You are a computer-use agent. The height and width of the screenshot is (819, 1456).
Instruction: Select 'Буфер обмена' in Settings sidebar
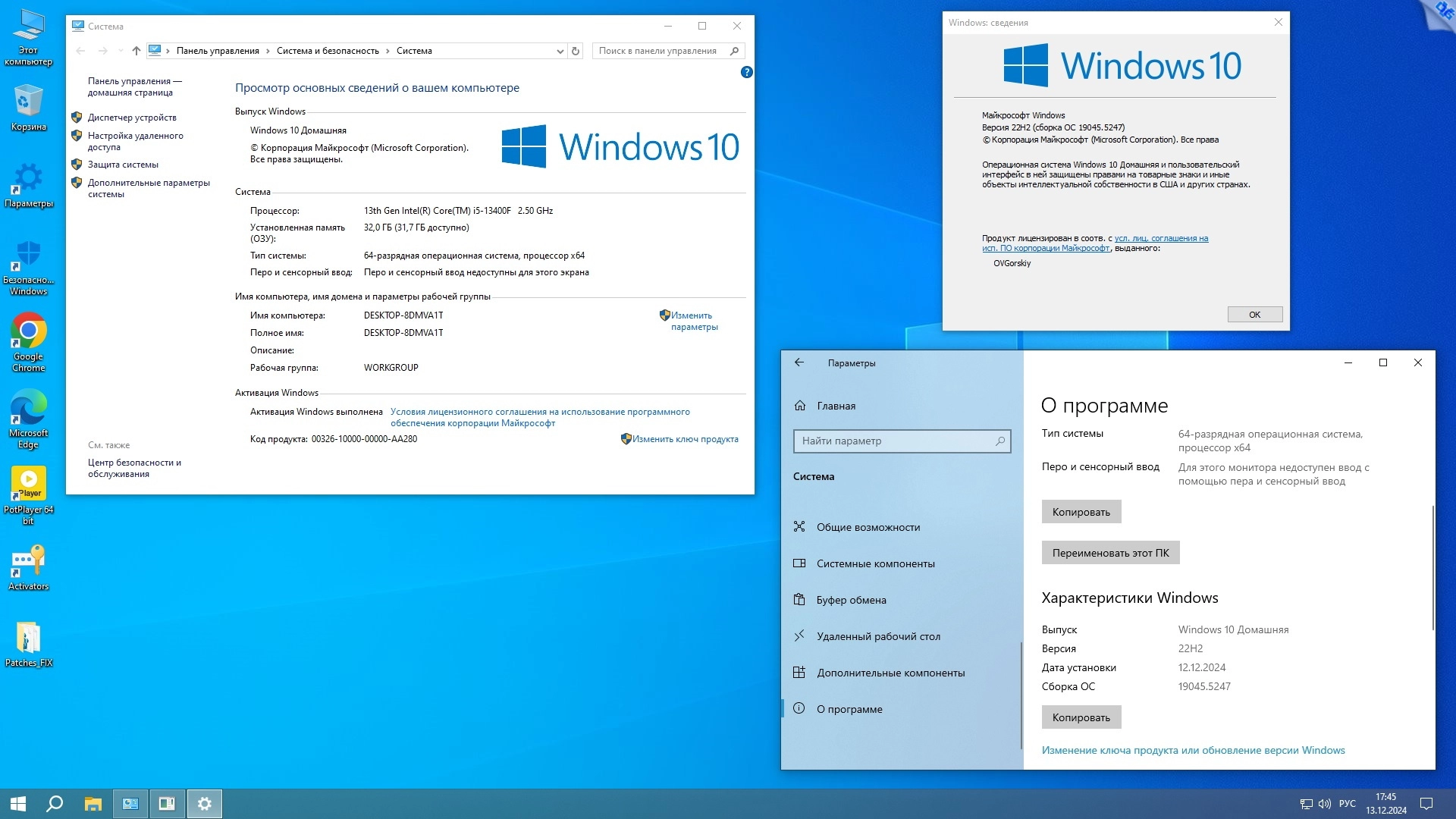pyautogui.click(x=851, y=600)
